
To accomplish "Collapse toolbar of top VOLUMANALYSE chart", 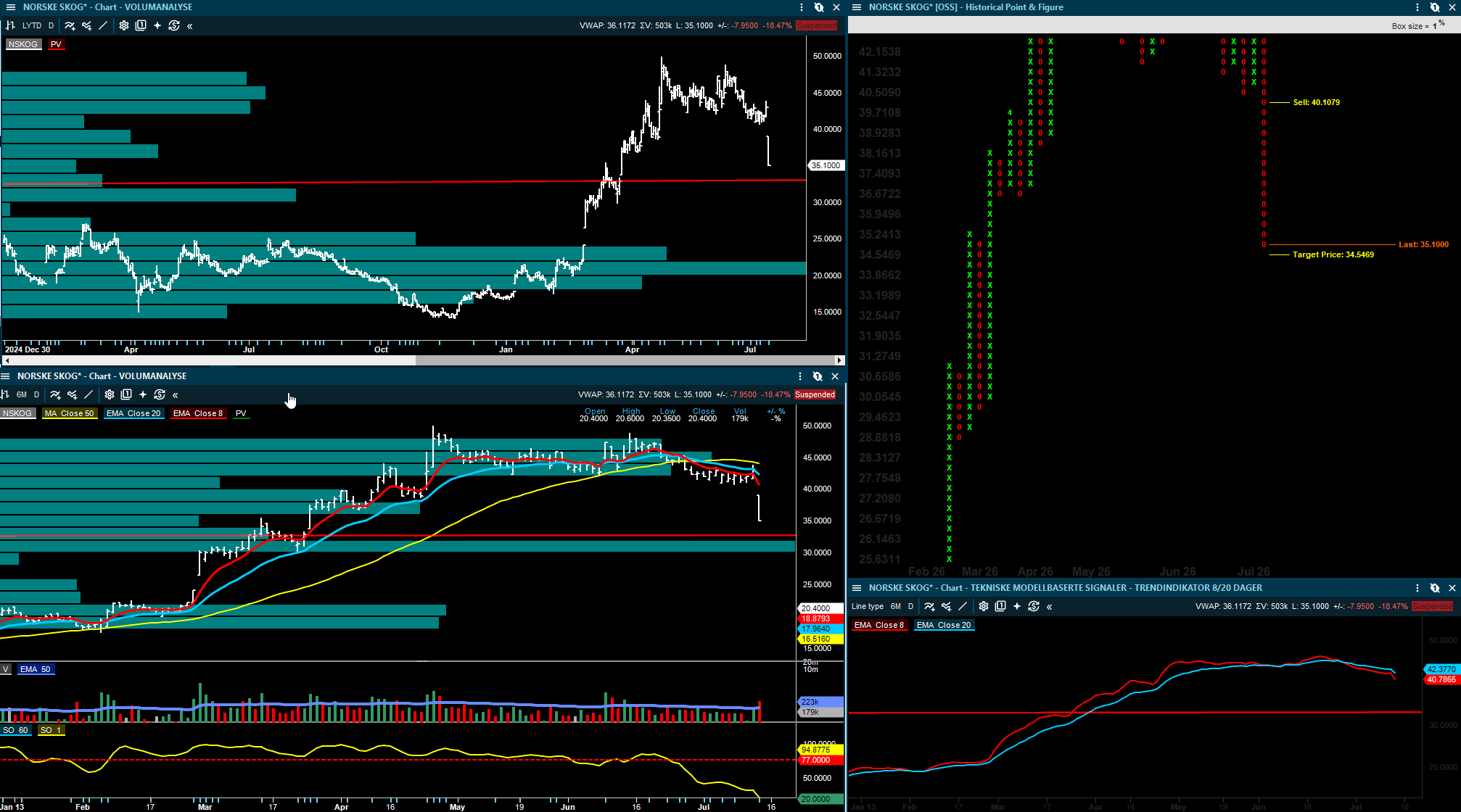I will (190, 25).
